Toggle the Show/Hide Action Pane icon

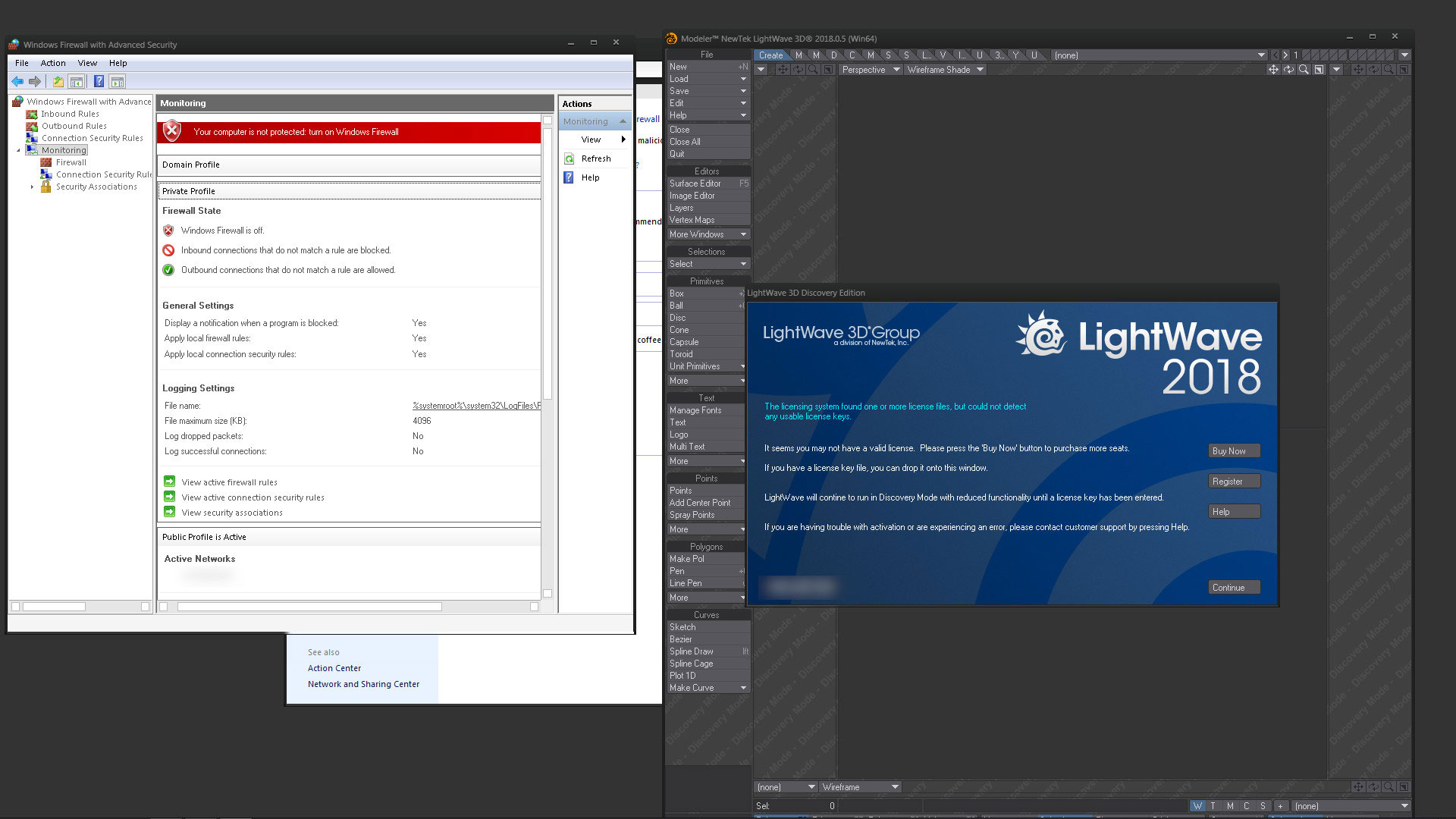coord(117,82)
